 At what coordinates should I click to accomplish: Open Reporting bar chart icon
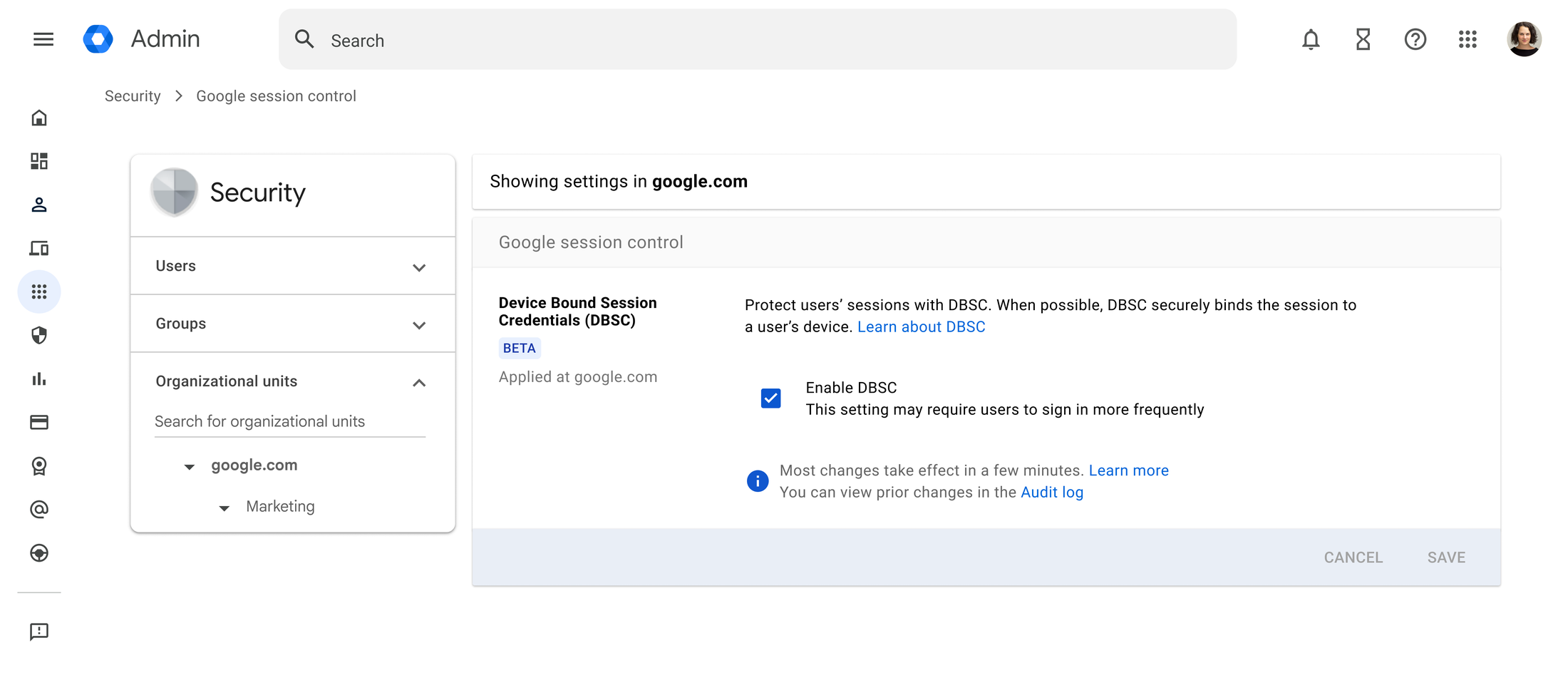click(x=39, y=379)
